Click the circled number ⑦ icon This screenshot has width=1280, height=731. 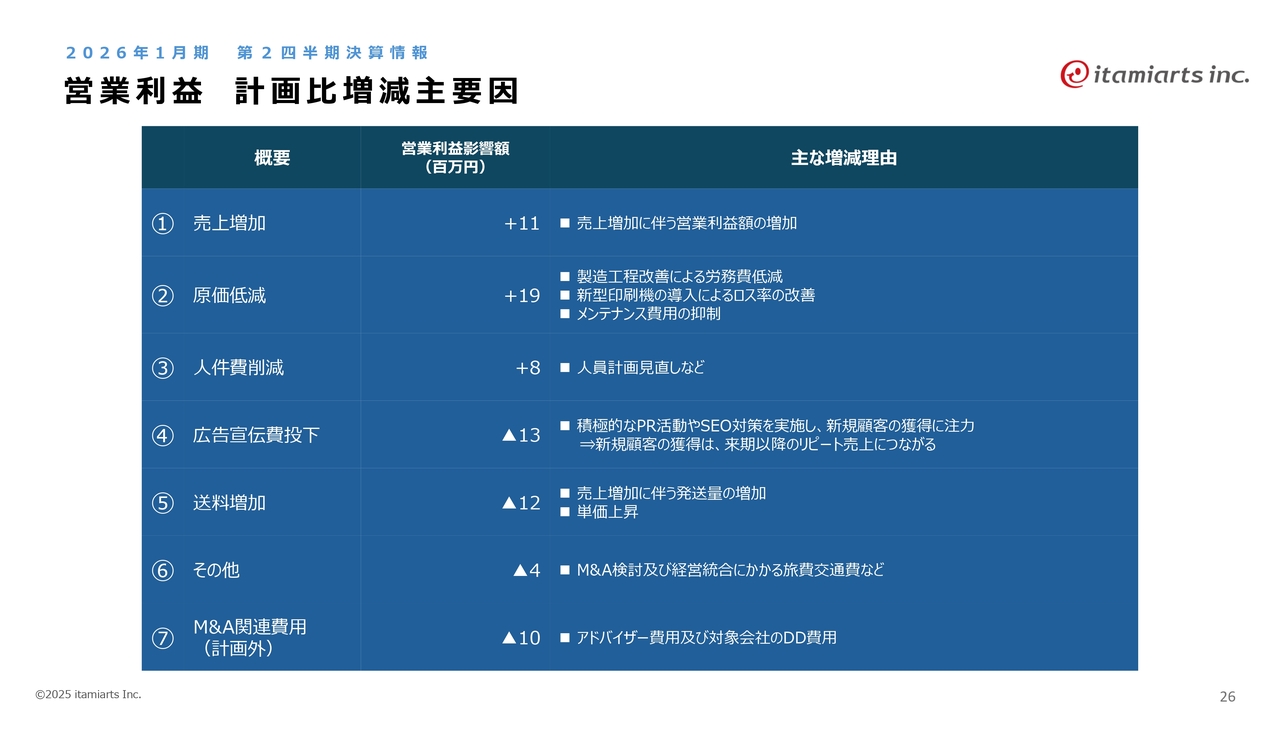coord(162,638)
